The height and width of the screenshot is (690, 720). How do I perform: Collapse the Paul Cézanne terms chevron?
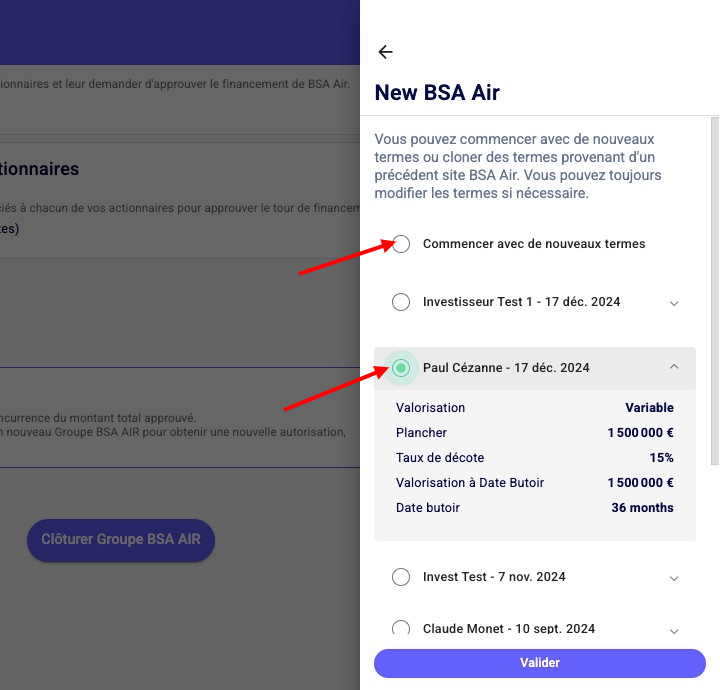point(674,367)
